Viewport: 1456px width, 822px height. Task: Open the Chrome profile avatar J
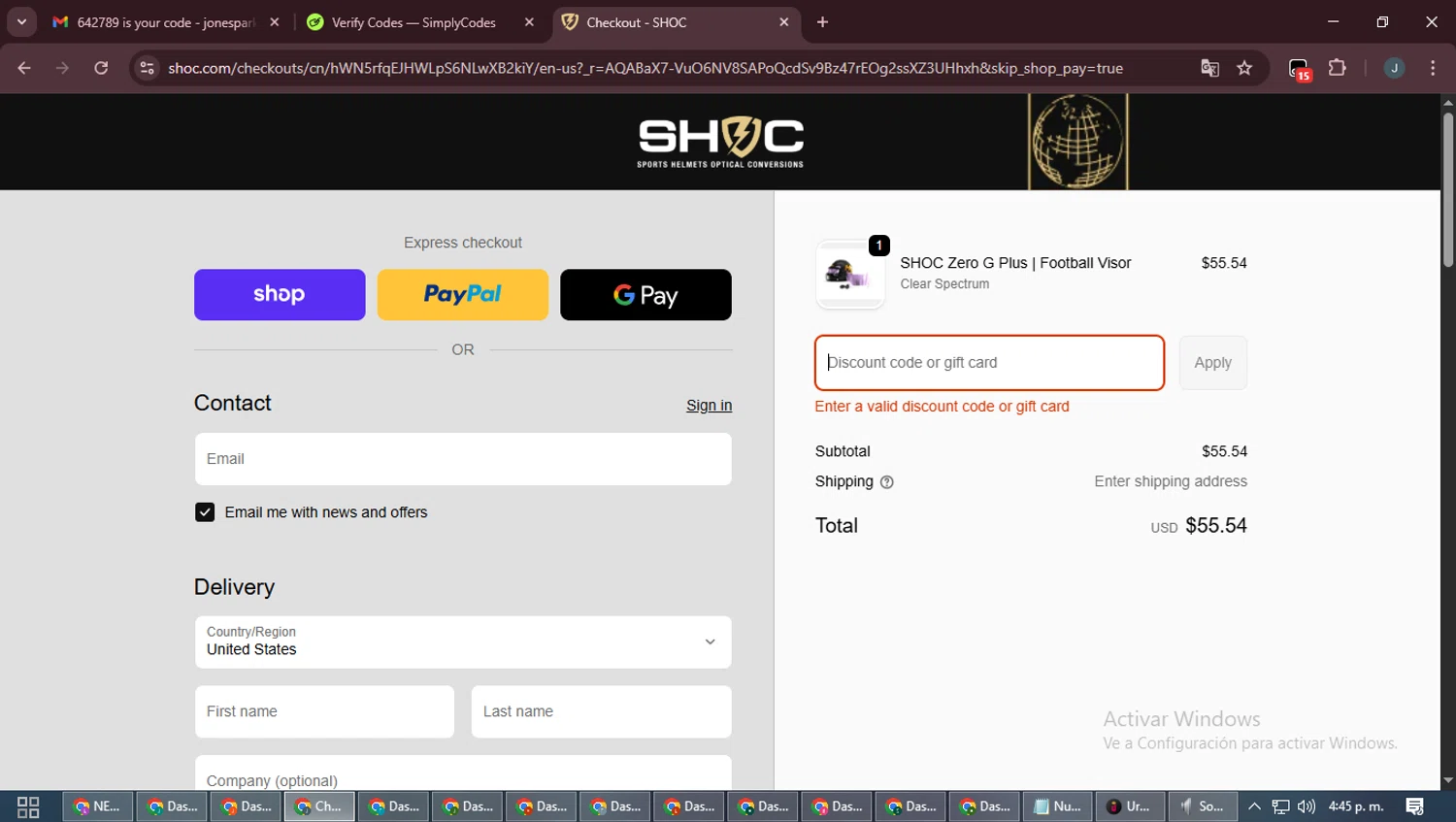[1394, 68]
